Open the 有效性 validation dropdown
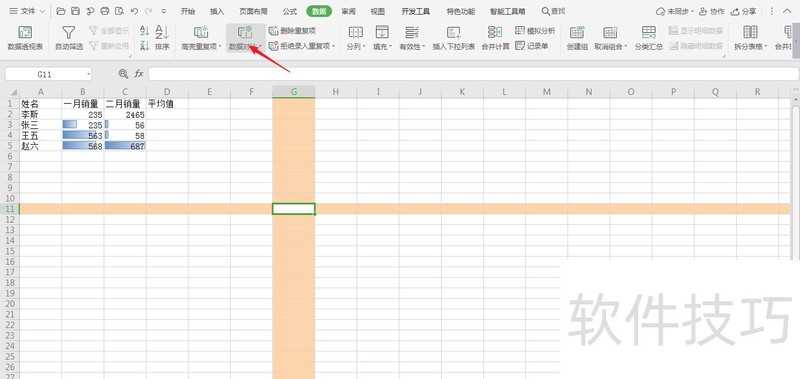Viewport: 800px width, 379px height. 423,46
